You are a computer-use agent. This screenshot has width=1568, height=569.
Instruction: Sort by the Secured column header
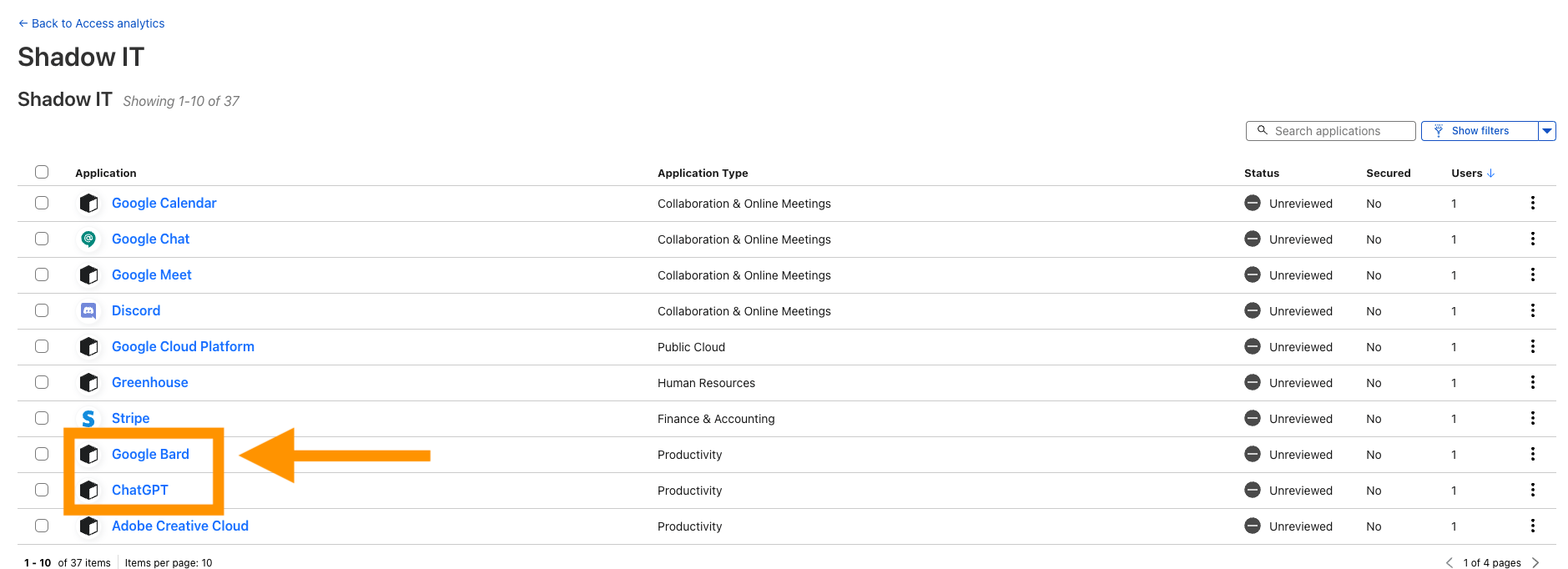coord(1389,173)
